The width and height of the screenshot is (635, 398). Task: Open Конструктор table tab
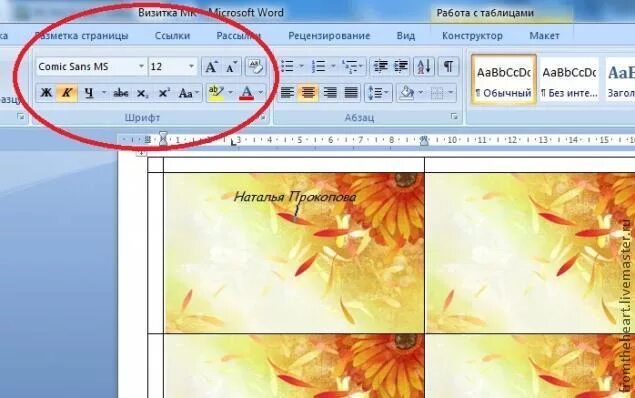click(472, 36)
